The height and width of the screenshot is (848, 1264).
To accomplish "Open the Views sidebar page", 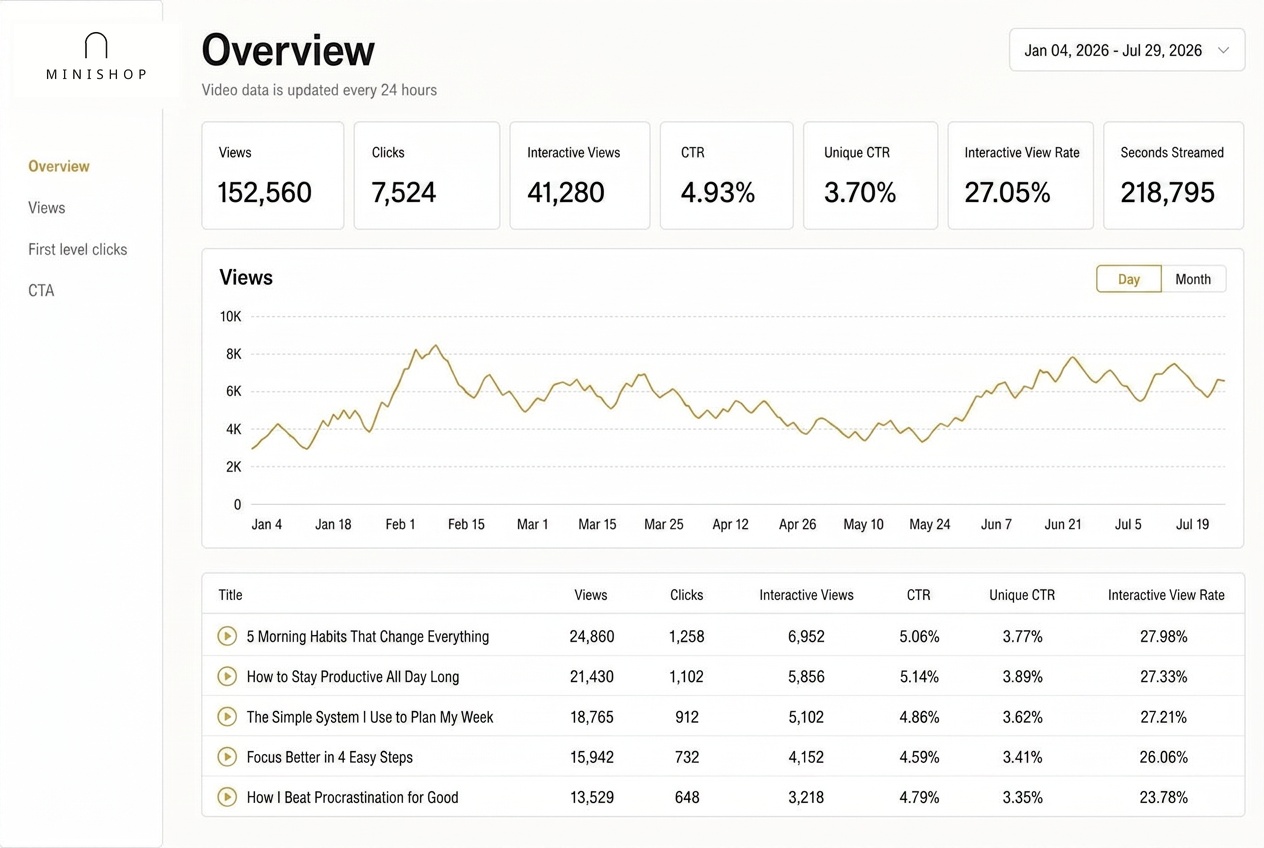I will (47, 208).
